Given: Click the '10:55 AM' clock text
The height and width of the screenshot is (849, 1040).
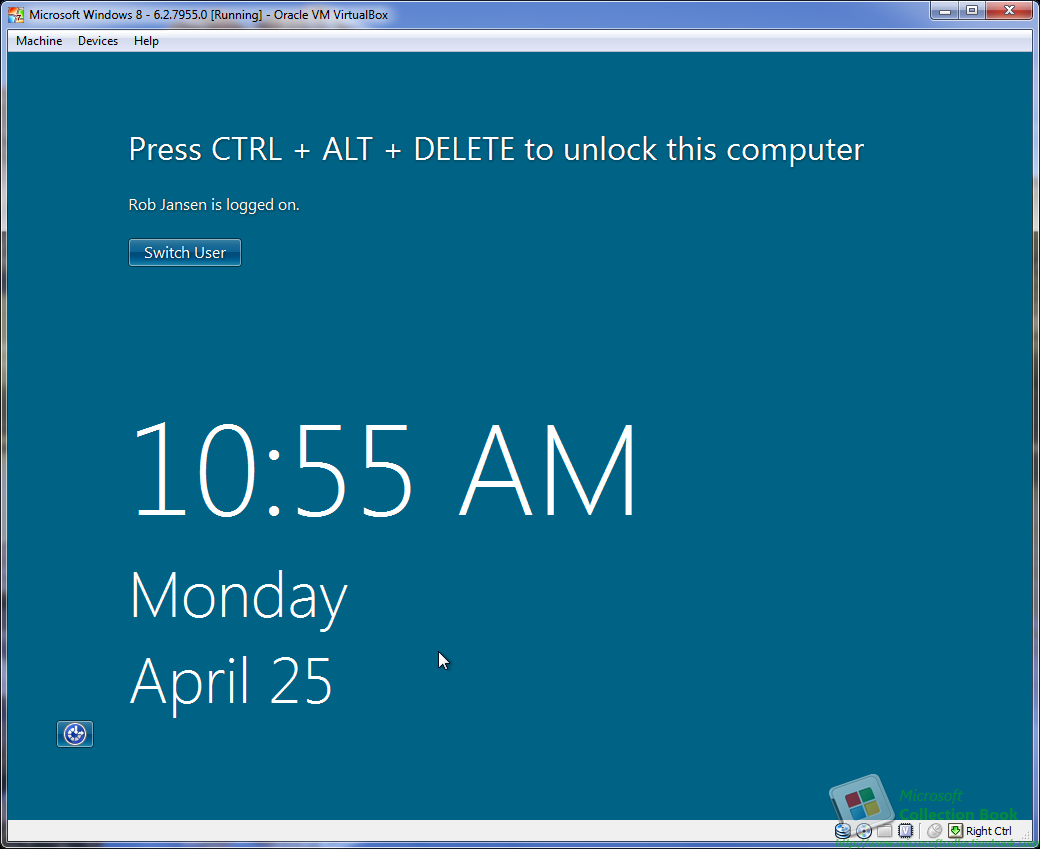Looking at the screenshot, I should 384,470.
